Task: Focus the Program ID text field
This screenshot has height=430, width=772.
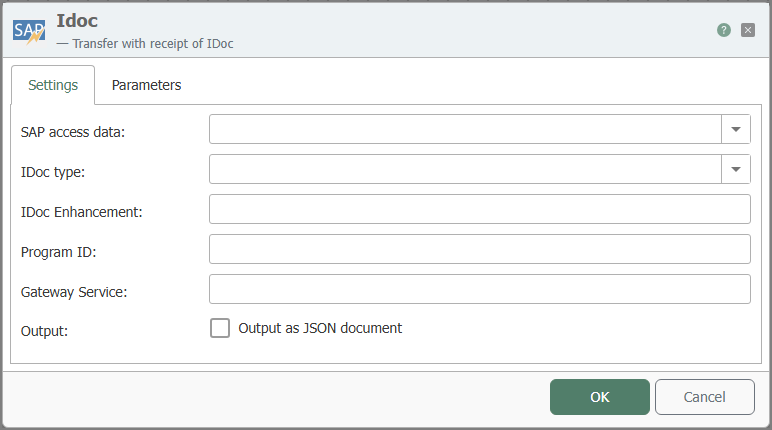Action: 480,249
